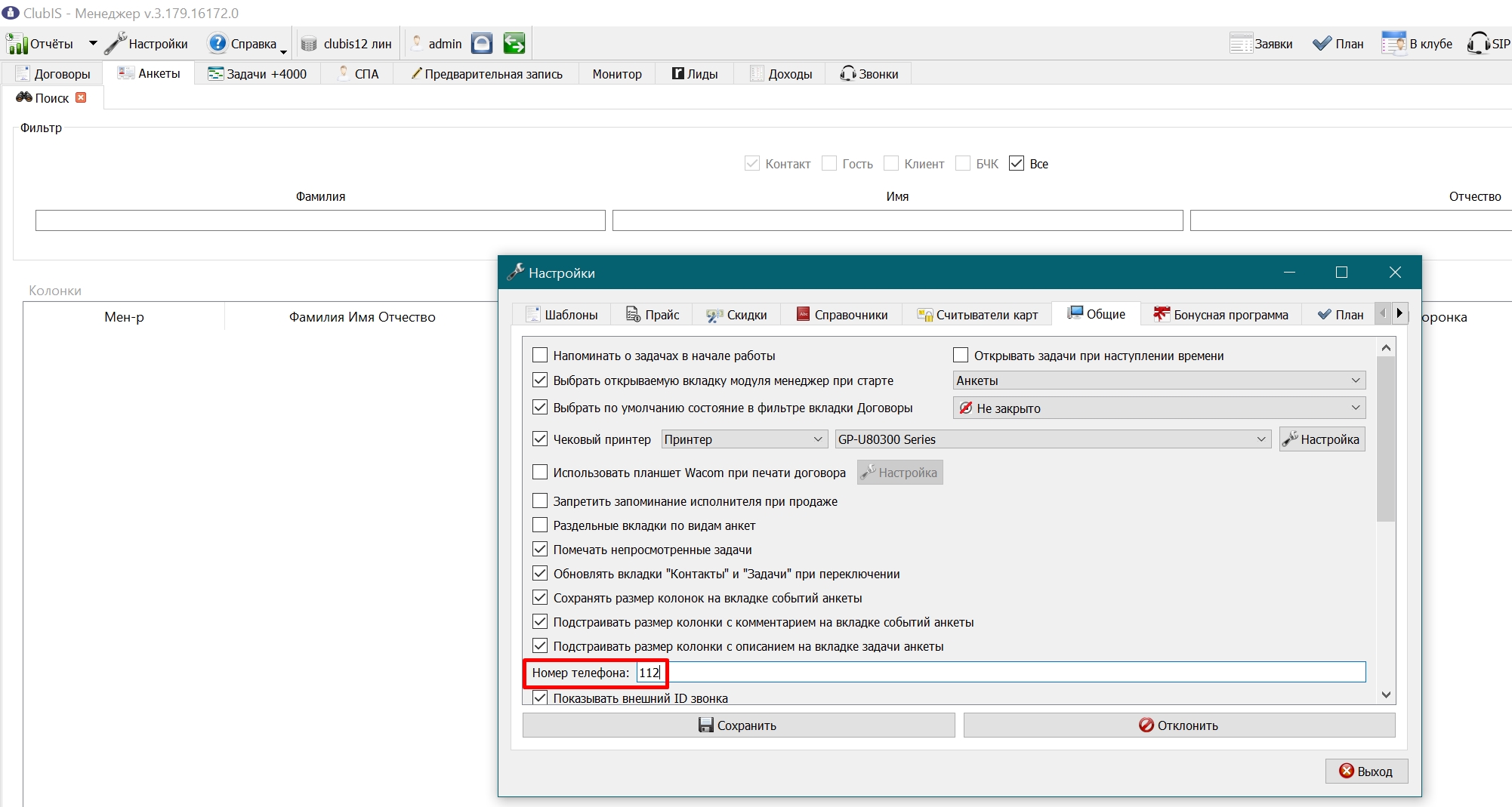Open the Скидки discounts tab
This screenshot has width=1512, height=807.
click(x=736, y=315)
